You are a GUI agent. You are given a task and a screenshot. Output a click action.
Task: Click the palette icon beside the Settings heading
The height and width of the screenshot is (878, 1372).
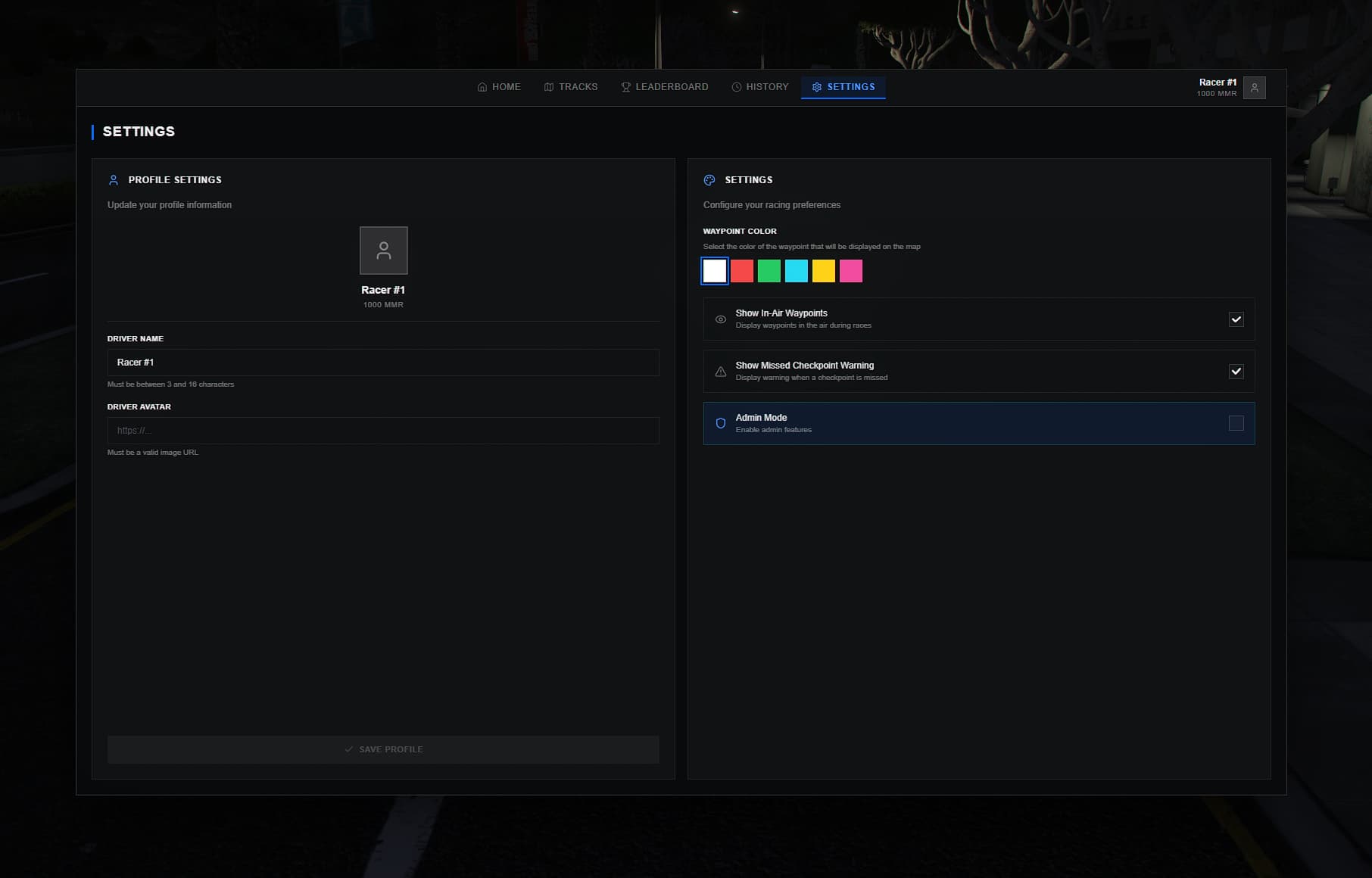click(x=709, y=180)
